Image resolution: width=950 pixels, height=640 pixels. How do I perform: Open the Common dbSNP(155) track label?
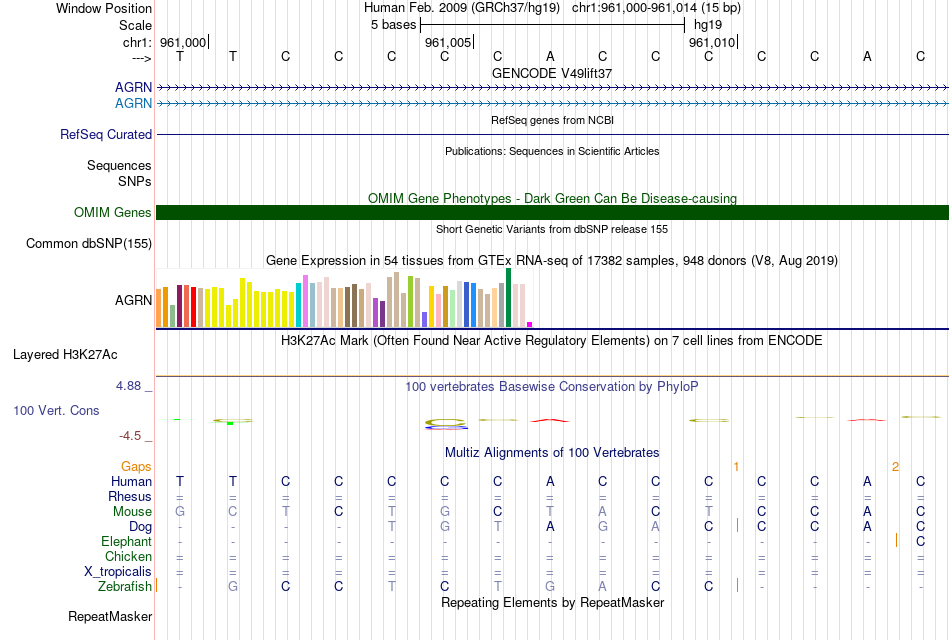coord(89,243)
